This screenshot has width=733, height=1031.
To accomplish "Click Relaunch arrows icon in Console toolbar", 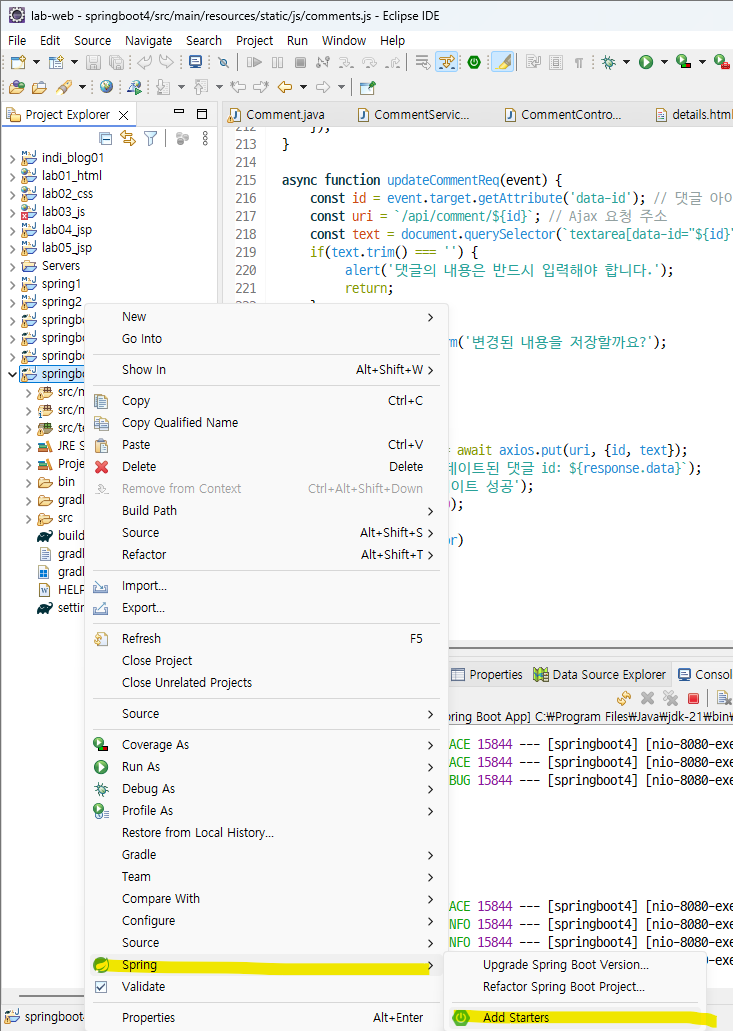I will tap(624, 698).
